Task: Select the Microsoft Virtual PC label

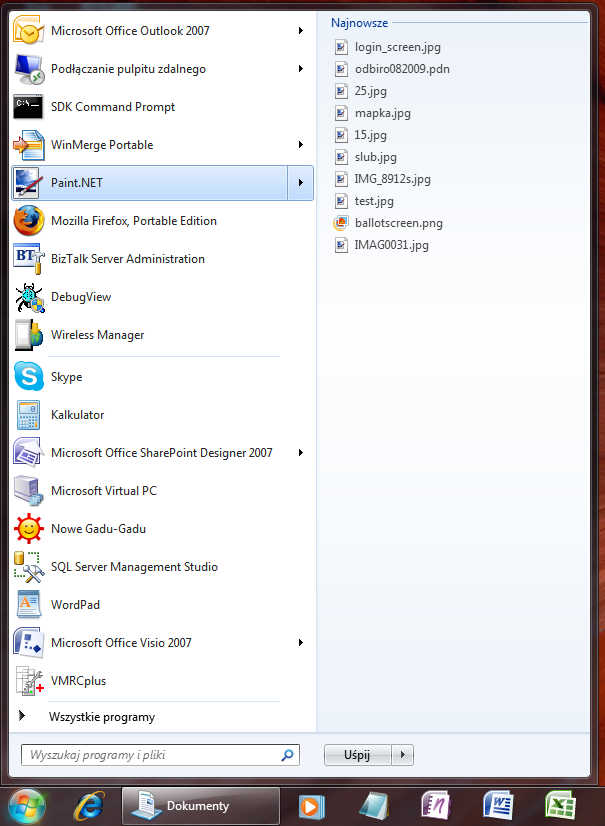Action: pyautogui.click(x=104, y=491)
